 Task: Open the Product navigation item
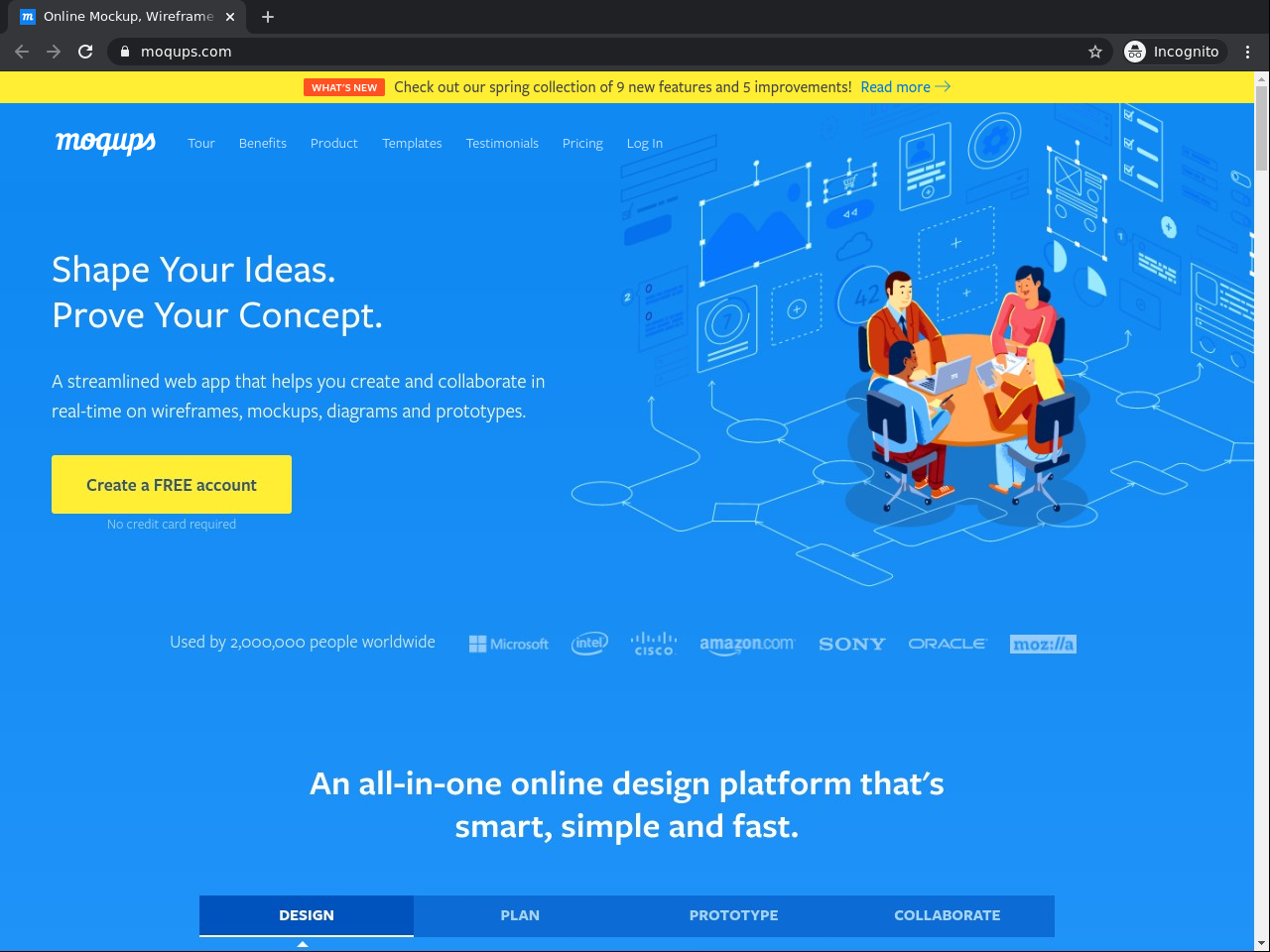[334, 143]
